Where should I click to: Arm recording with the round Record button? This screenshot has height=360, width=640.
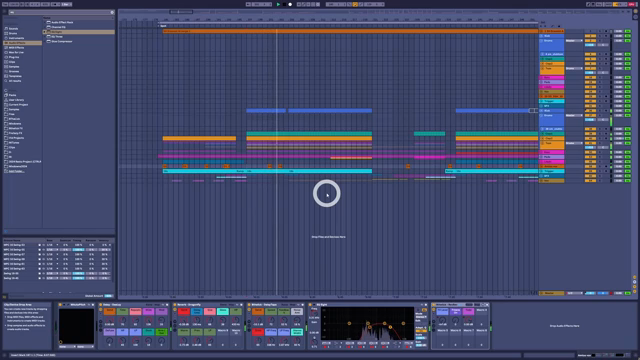tap(290, 4)
